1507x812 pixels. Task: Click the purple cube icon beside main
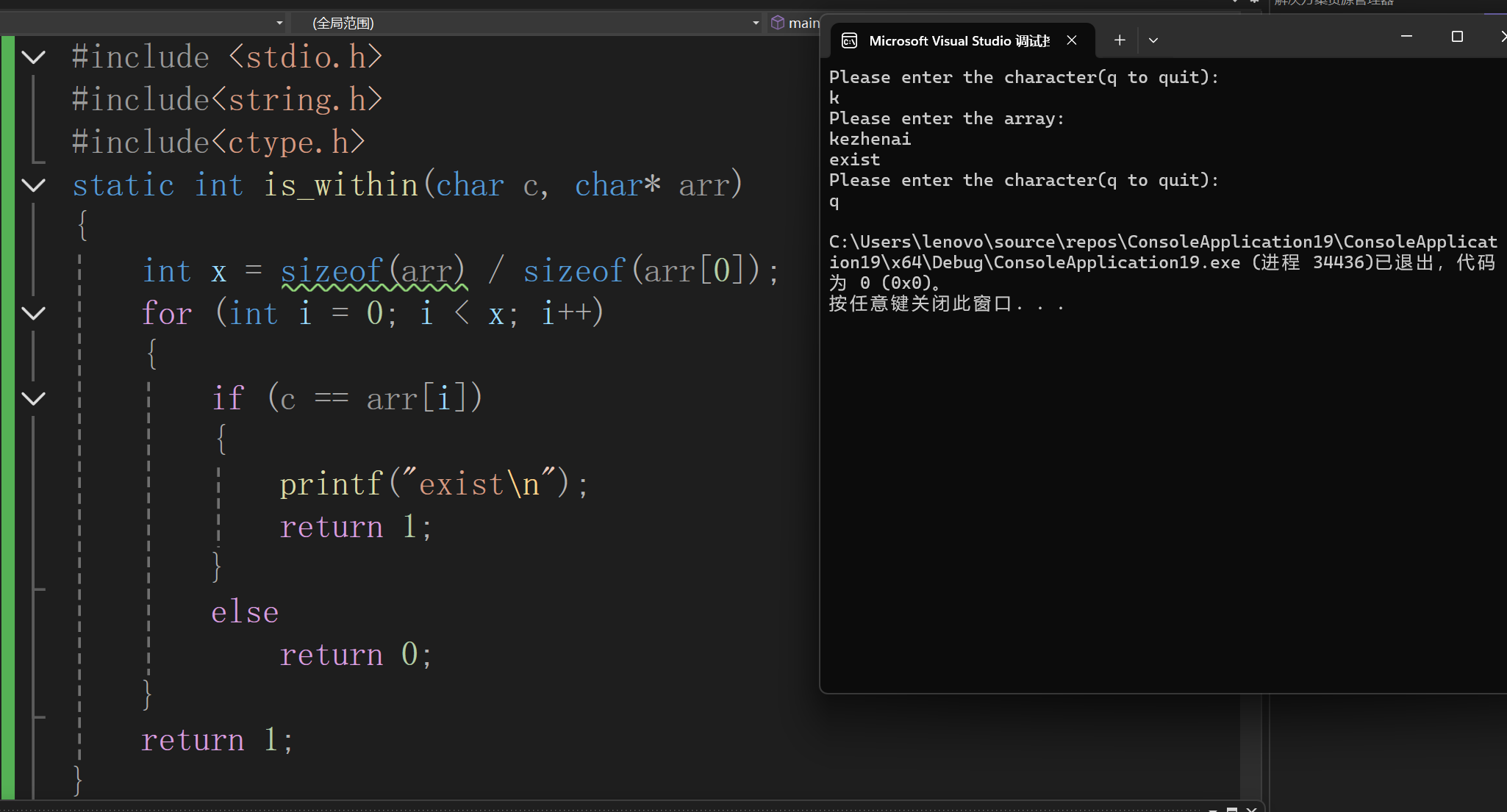(x=777, y=23)
